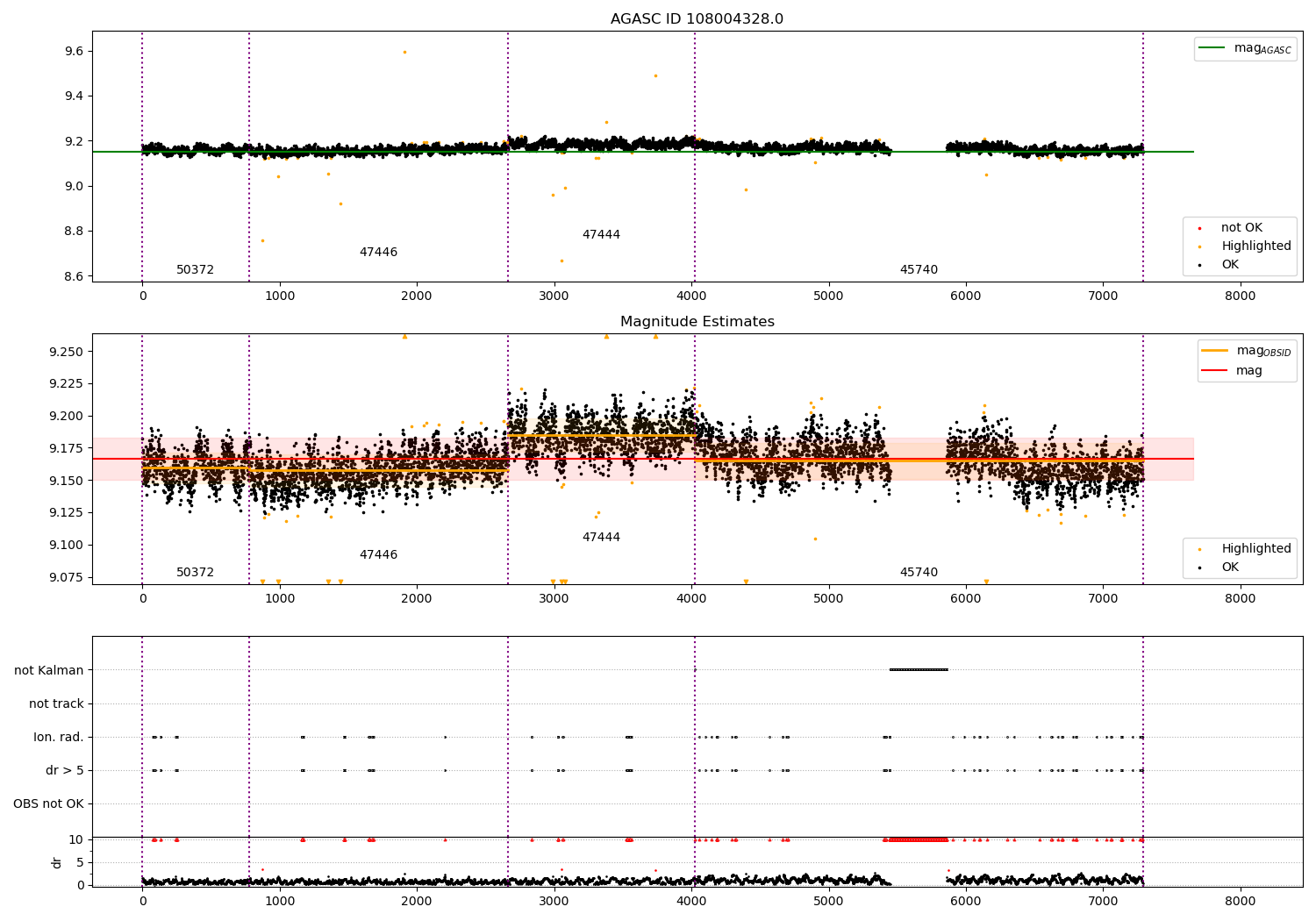Click the 'Ion. rad.' axis label
1316x921 pixels.
click(x=59, y=737)
